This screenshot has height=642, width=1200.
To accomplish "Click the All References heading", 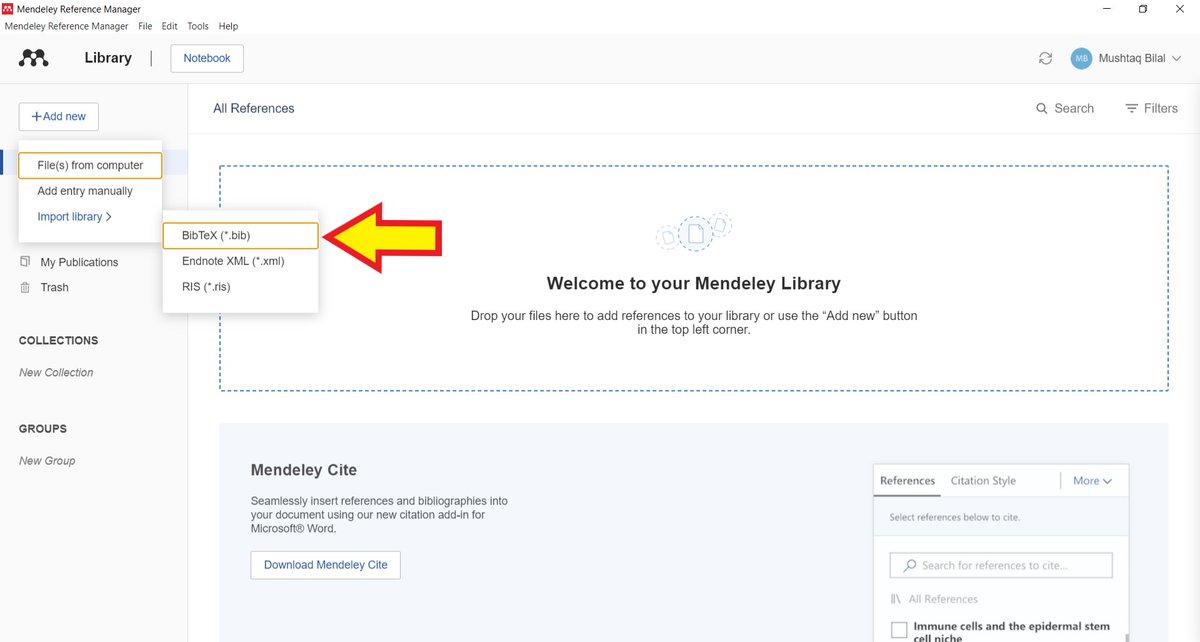I will 254,108.
